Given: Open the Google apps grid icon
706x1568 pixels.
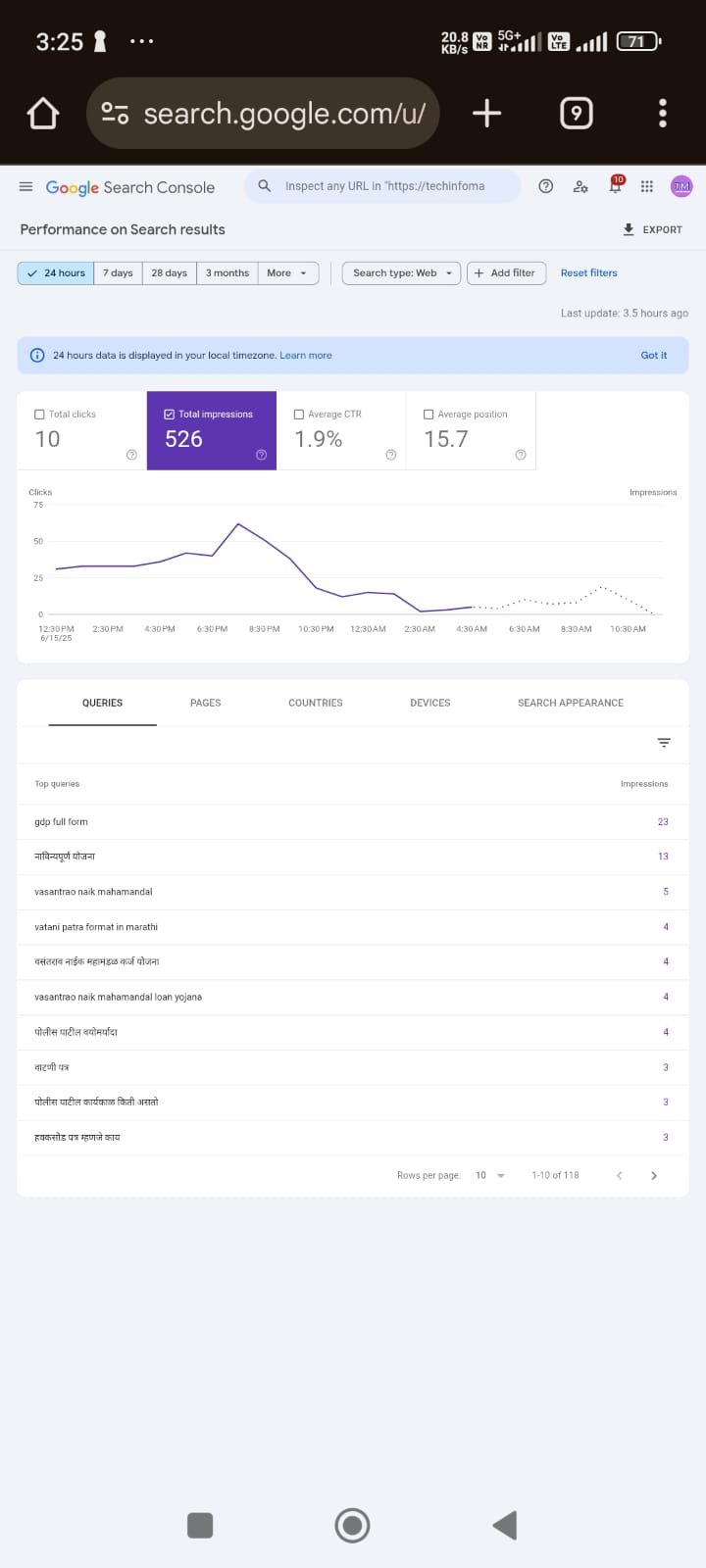Looking at the screenshot, I should point(647,186).
